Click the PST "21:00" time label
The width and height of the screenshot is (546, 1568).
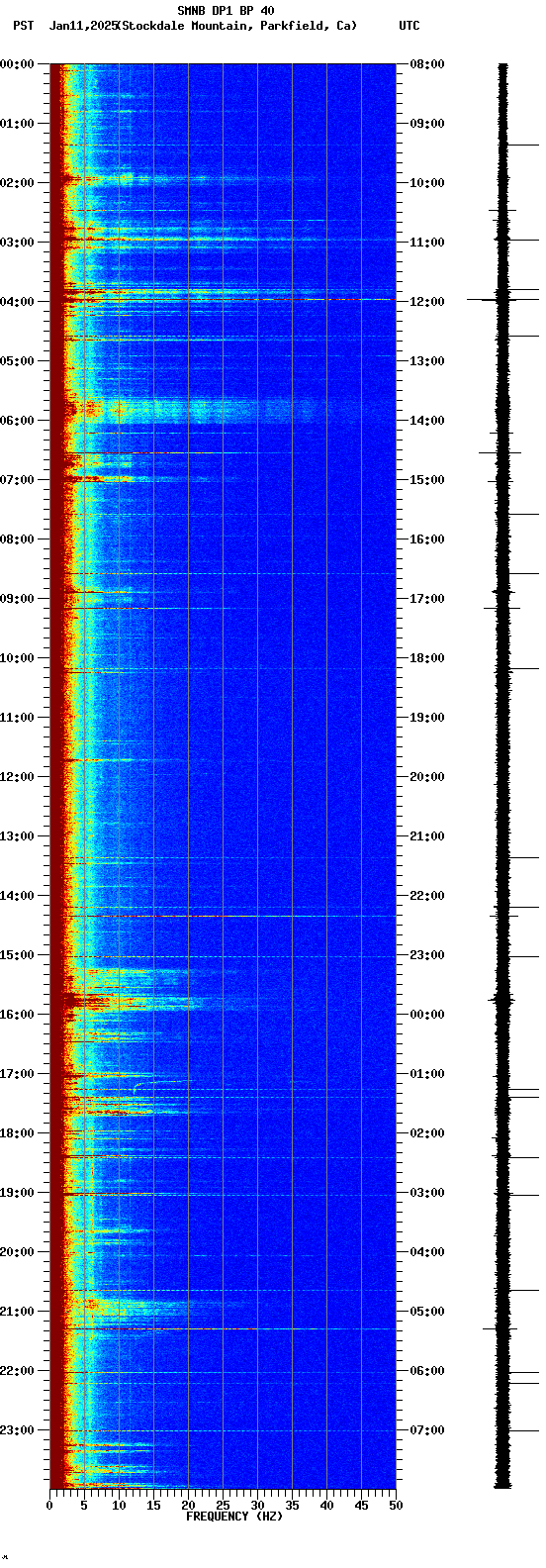coord(17,1312)
